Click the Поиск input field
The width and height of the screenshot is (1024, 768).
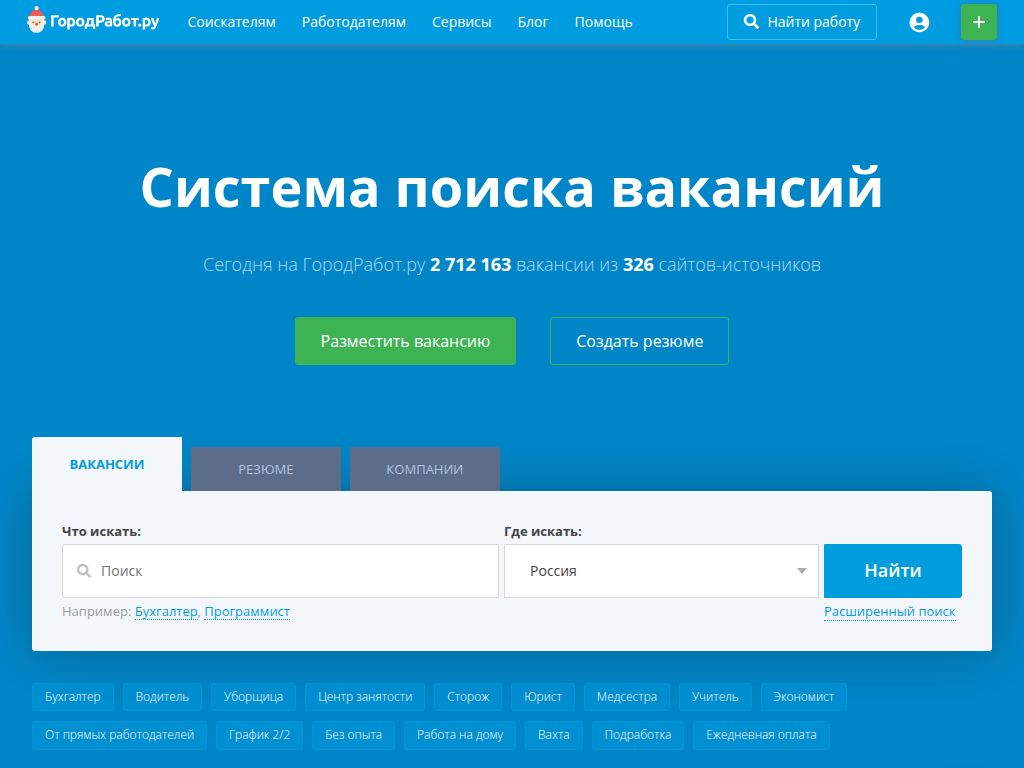280,570
